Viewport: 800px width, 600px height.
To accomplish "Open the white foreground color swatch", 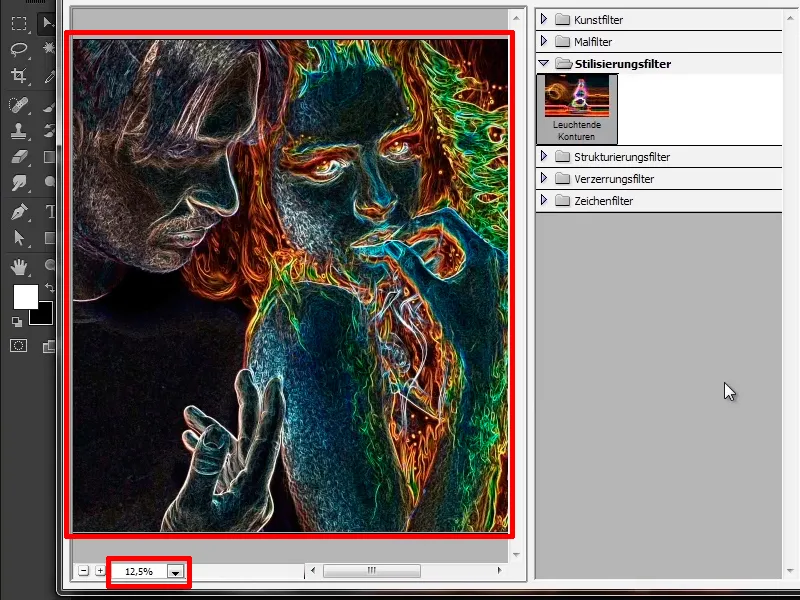I will (x=26, y=296).
